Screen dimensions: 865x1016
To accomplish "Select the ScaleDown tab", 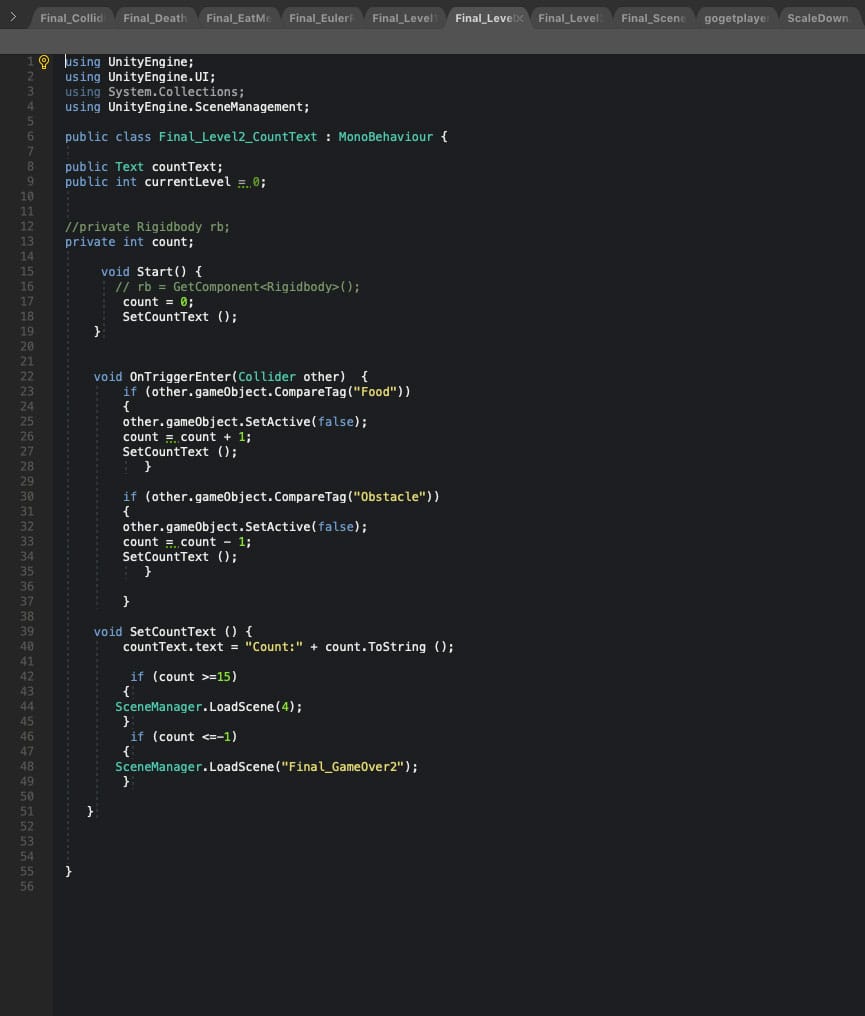I will (818, 18).
